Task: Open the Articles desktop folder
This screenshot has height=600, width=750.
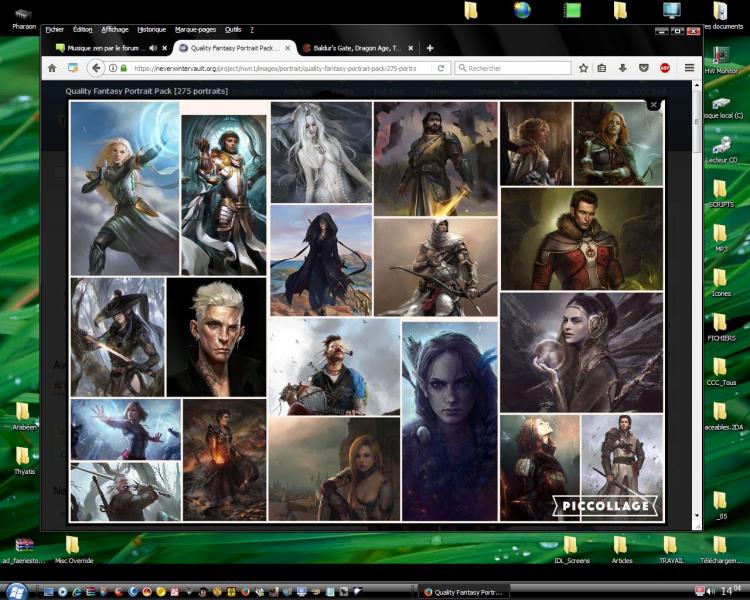Action: coord(621,549)
